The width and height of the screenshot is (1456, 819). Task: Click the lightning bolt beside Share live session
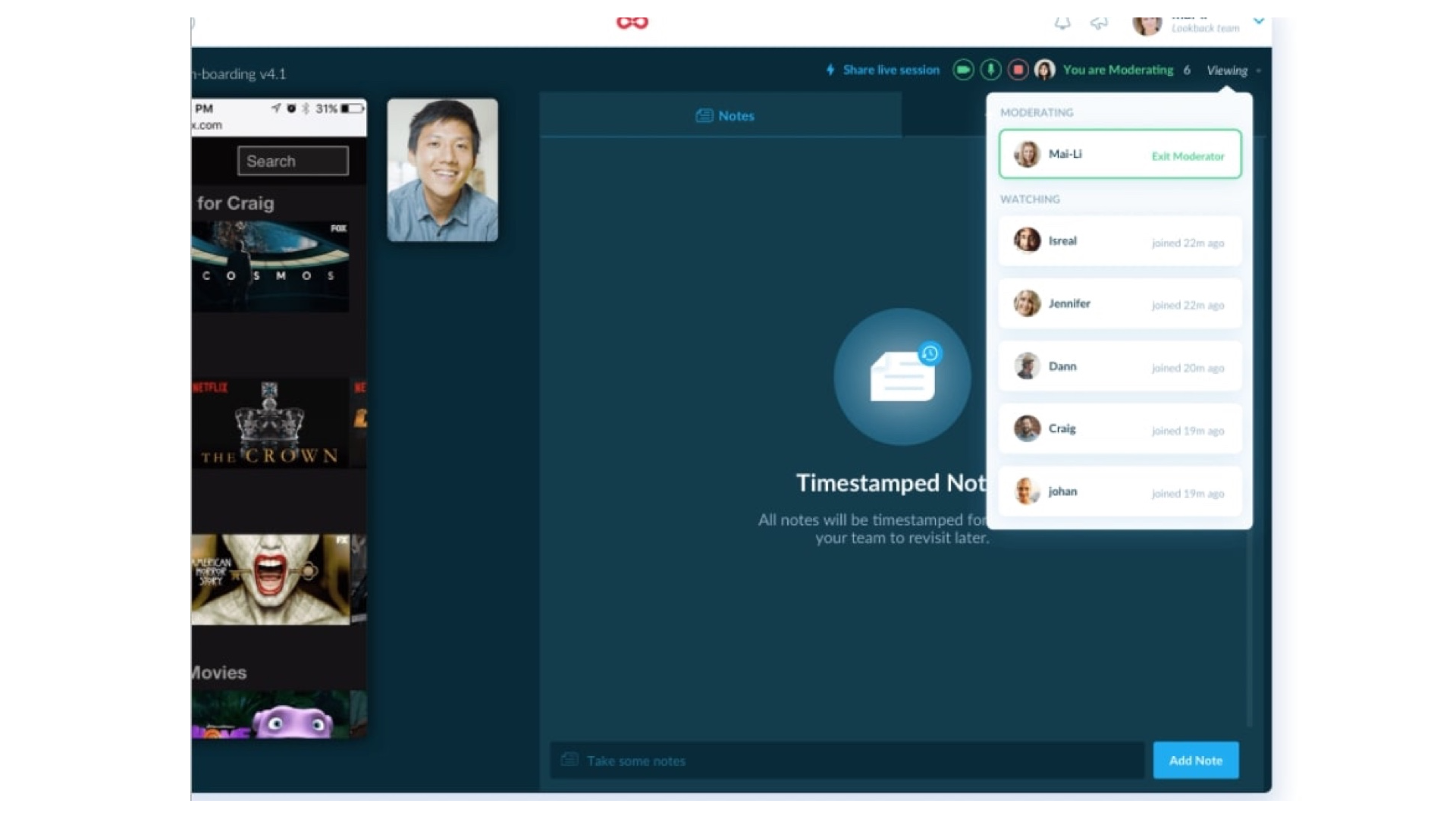point(831,69)
